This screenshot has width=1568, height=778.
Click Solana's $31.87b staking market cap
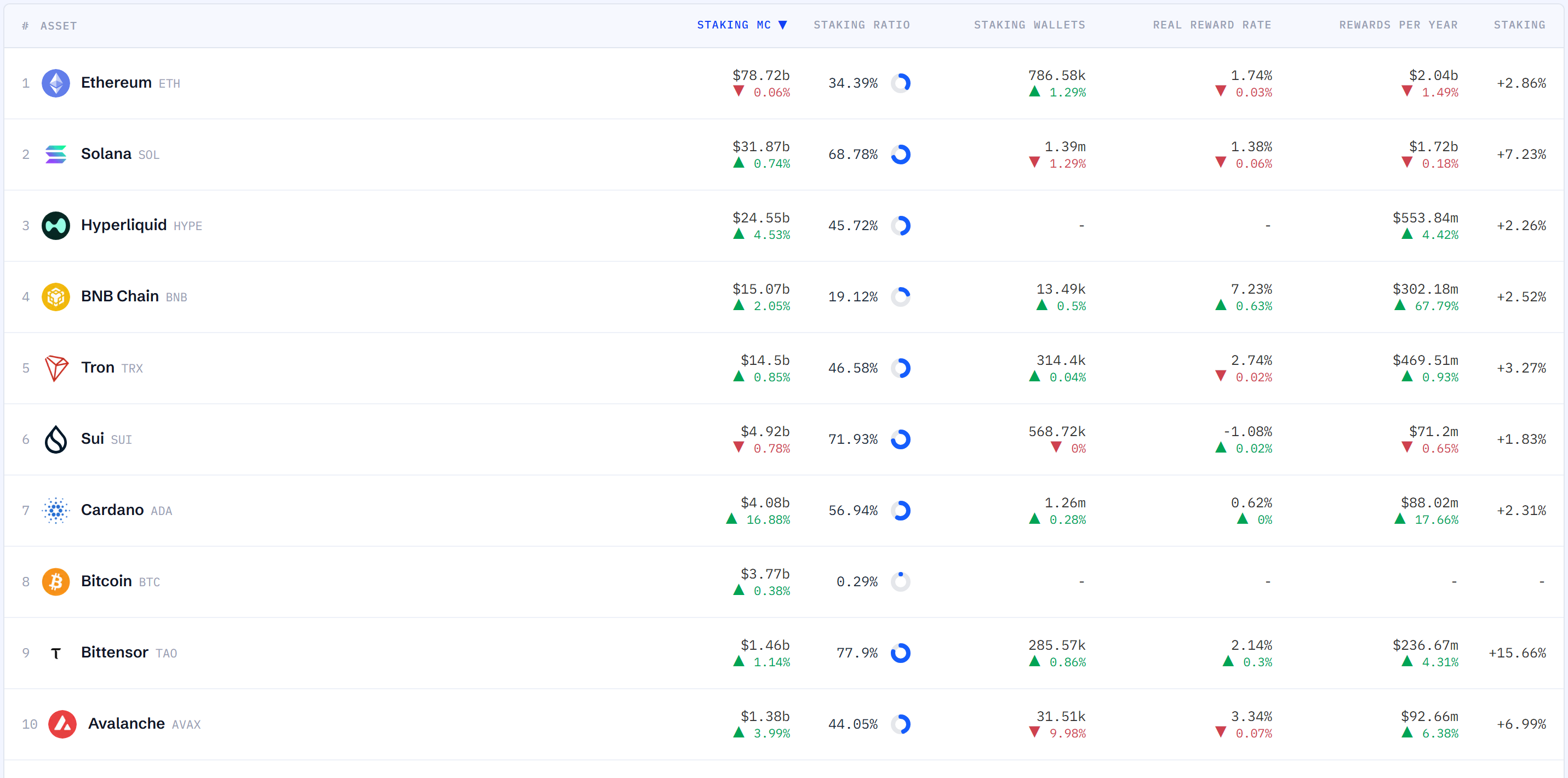(761, 147)
